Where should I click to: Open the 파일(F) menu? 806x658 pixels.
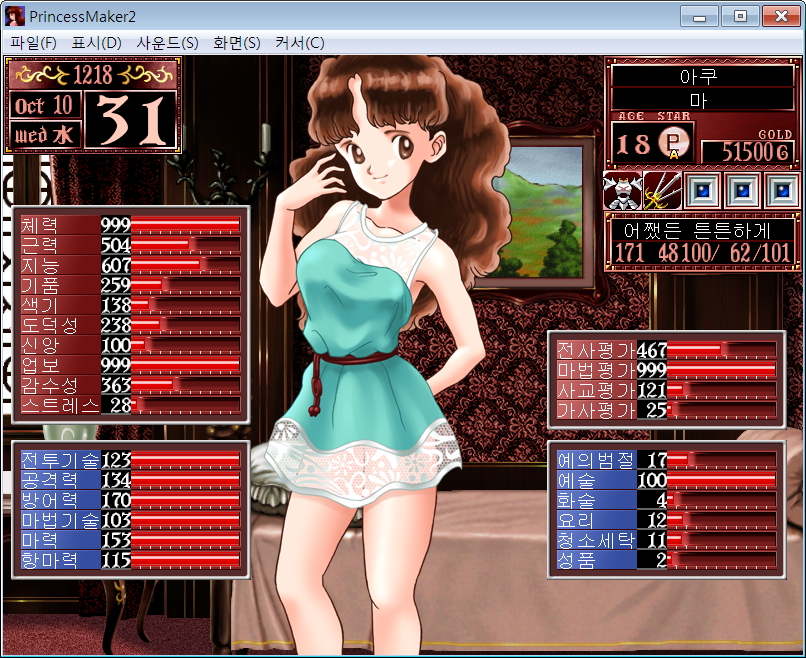click(33, 43)
